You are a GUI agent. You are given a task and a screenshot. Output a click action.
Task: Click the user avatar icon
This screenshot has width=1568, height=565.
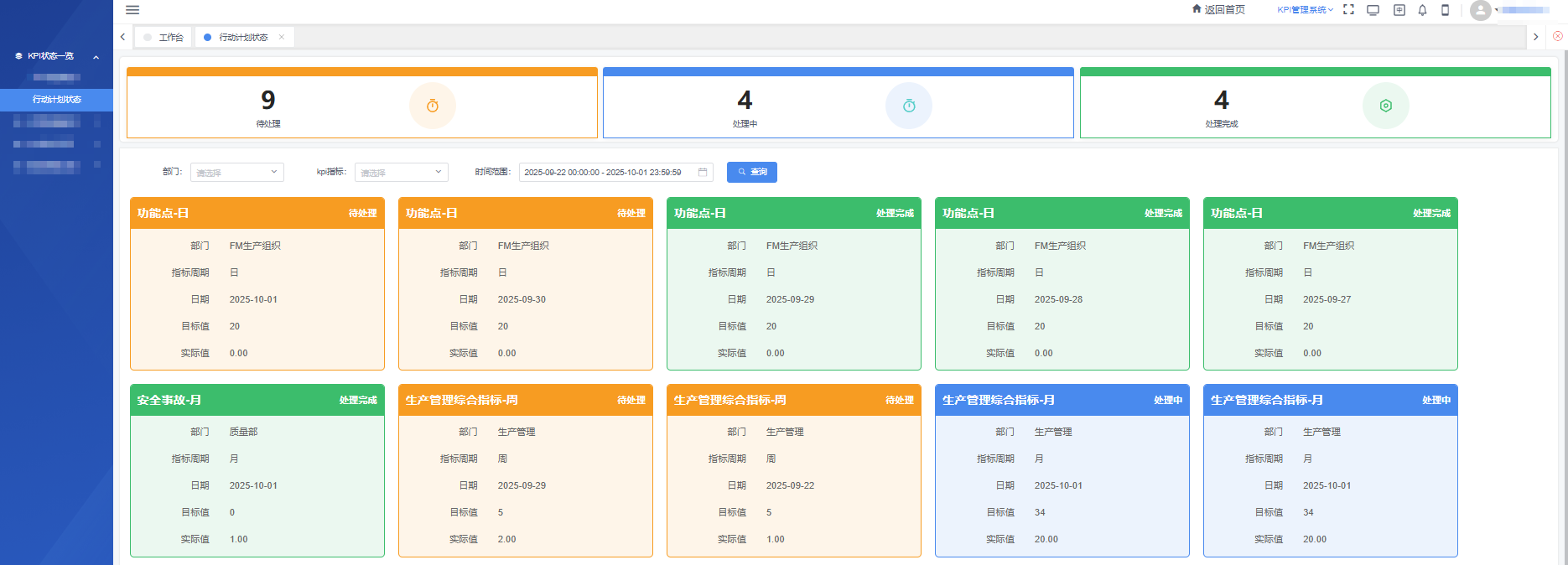[x=1480, y=10]
